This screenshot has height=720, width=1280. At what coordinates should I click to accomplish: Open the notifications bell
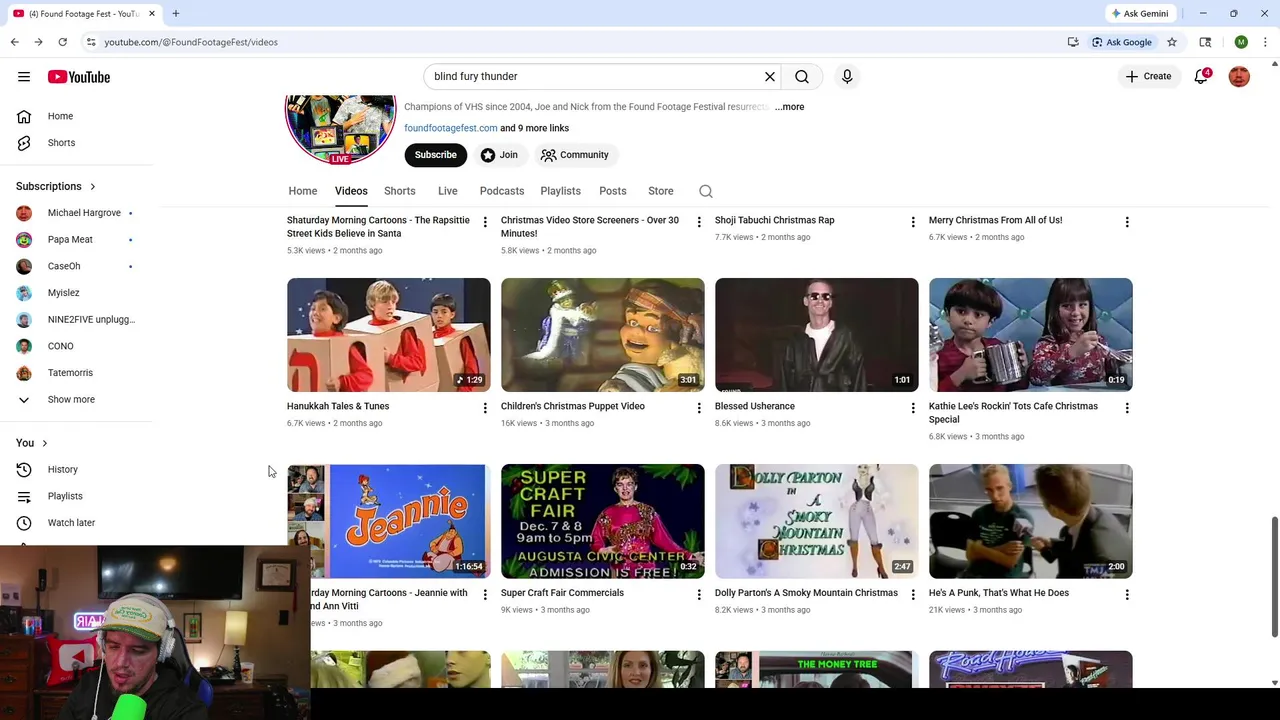pos(1202,76)
